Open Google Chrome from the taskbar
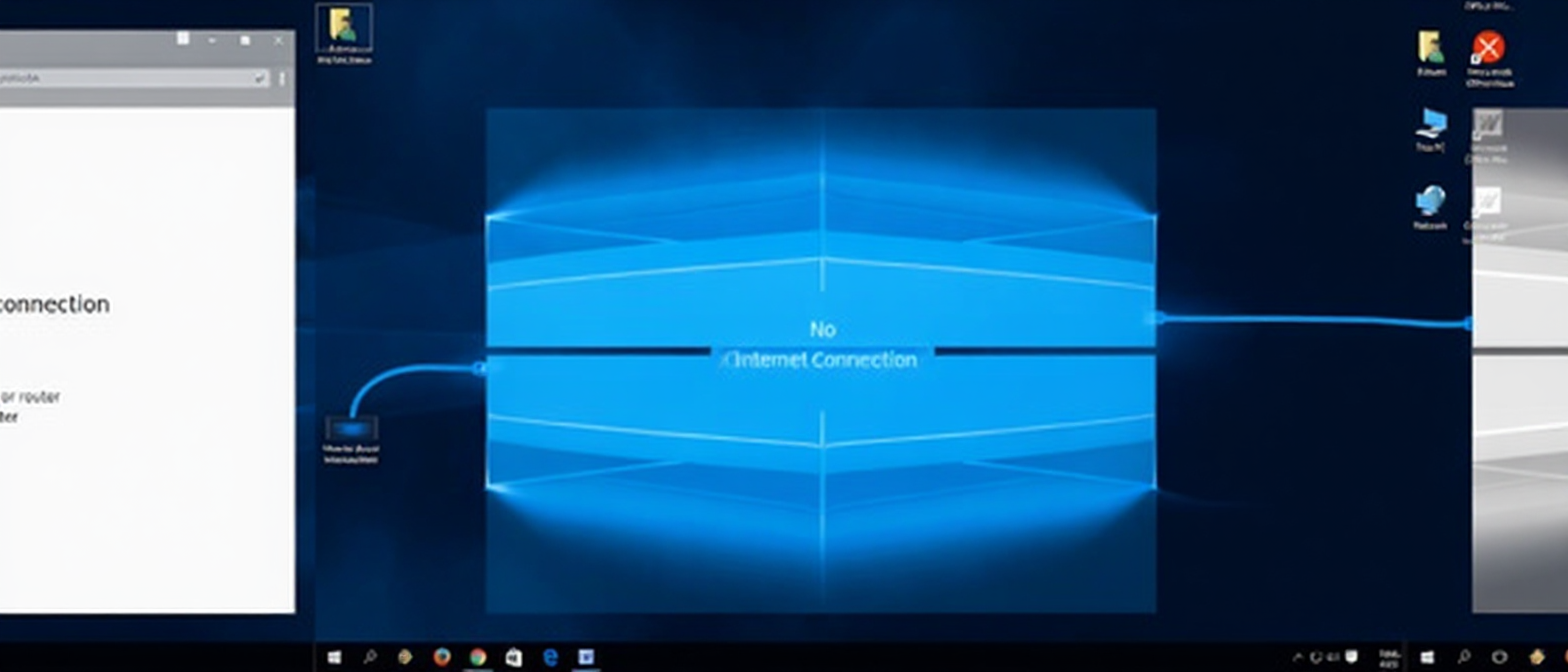 pos(478,657)
